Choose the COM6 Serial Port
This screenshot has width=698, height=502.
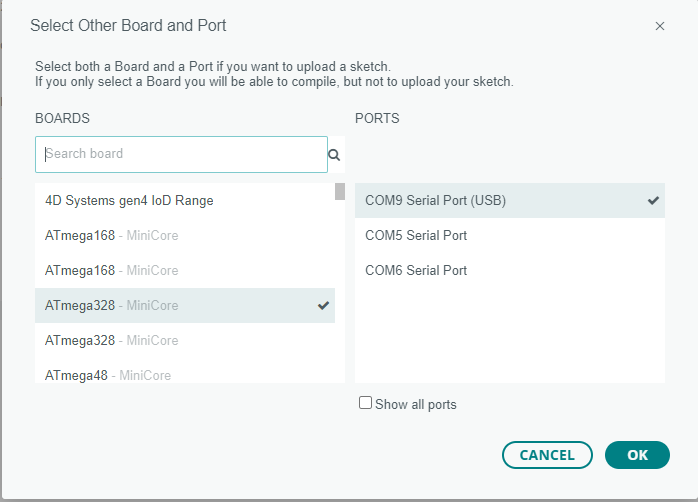tap(416, 270)
